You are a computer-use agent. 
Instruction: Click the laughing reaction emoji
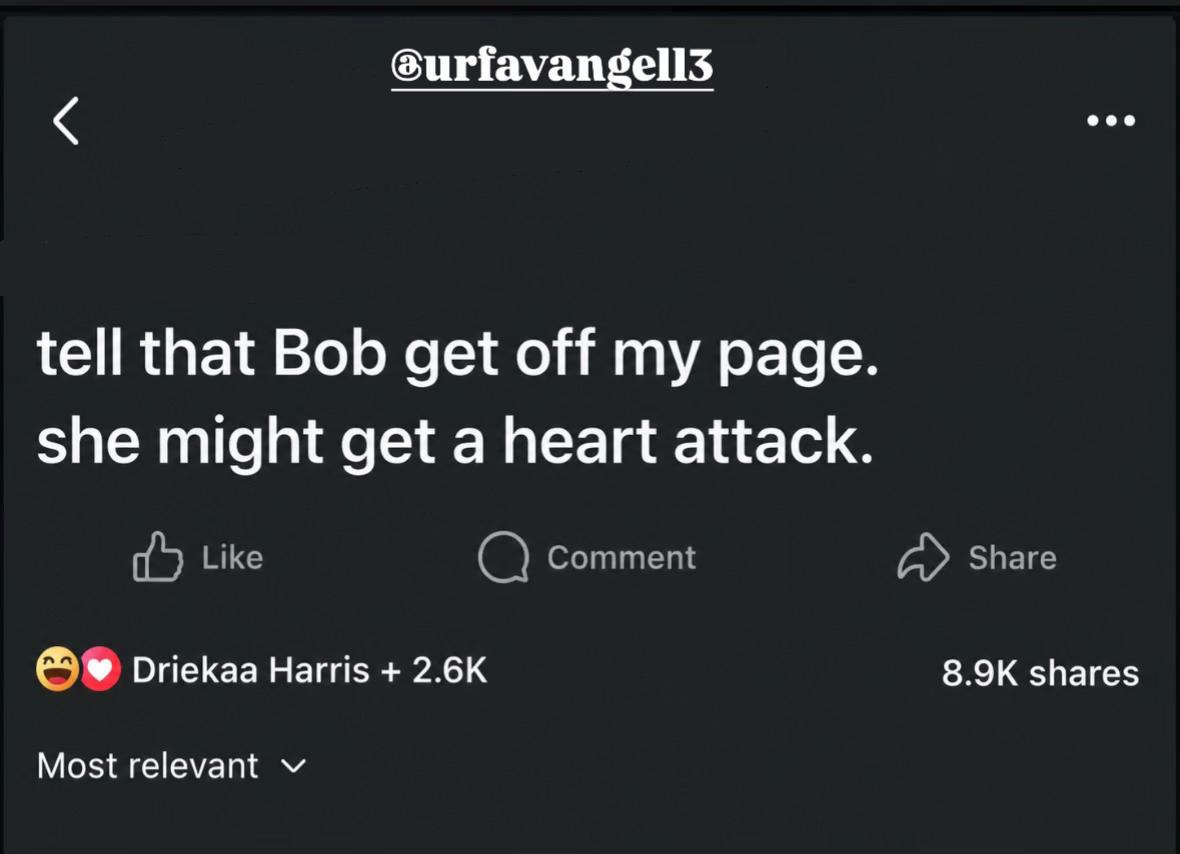pyautogui.click(x=57, y=669)
